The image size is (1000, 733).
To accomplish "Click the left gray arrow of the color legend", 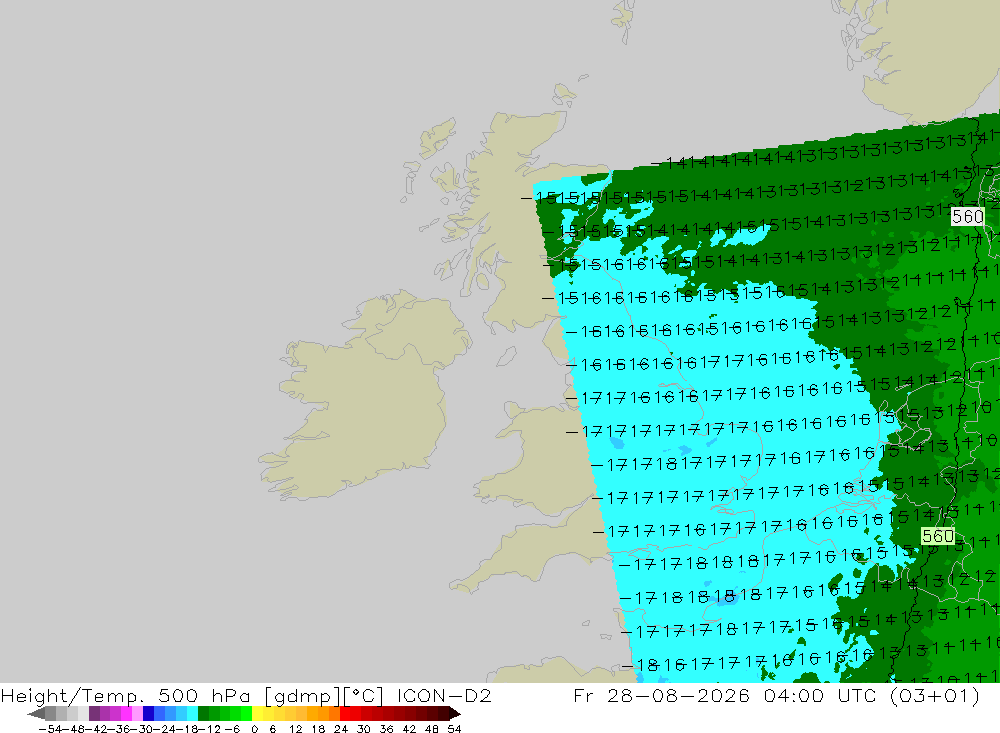I will pyautogui.click(x=36, y=713).
